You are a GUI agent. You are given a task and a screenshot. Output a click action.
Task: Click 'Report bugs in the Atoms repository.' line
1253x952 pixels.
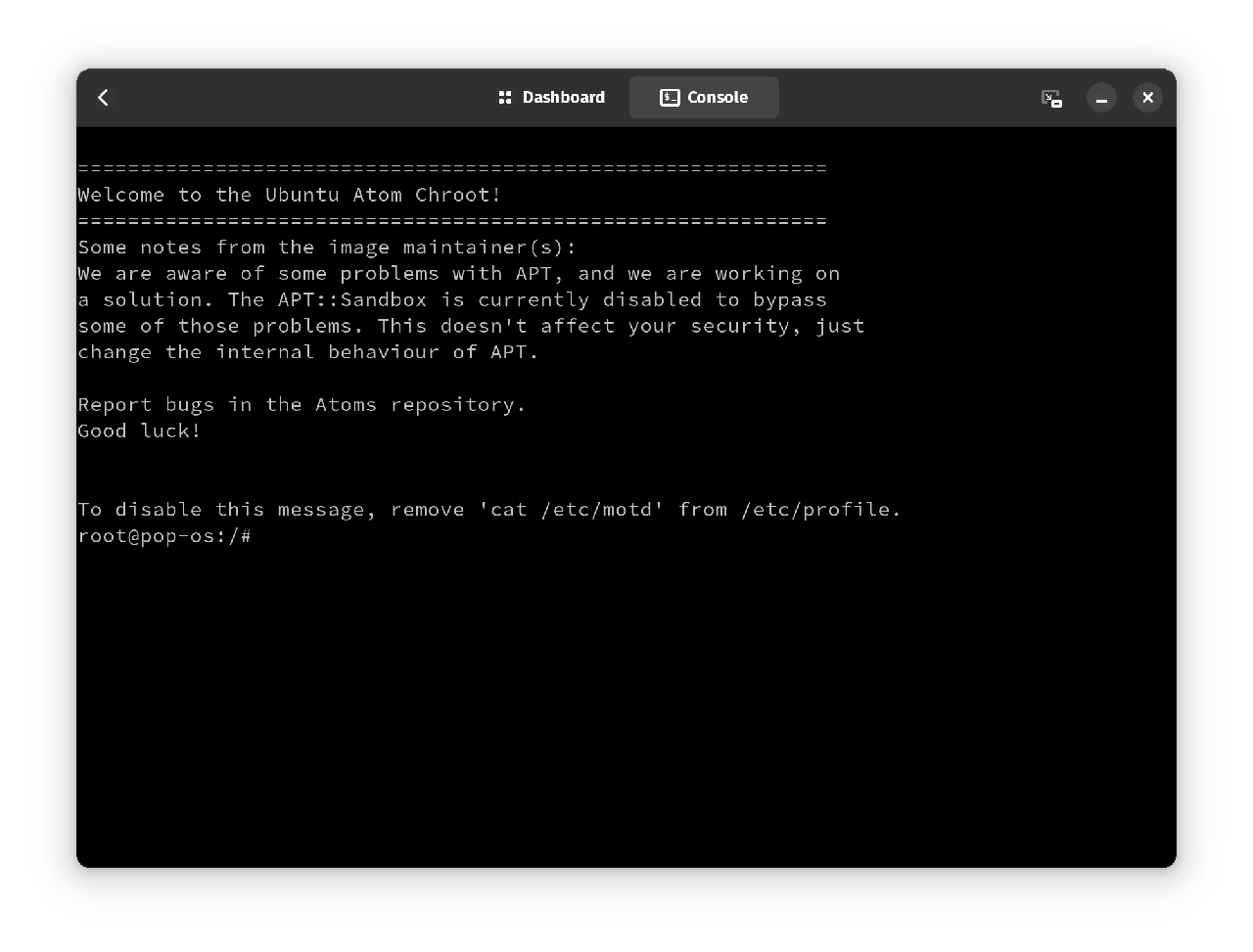tap(302, 405)
